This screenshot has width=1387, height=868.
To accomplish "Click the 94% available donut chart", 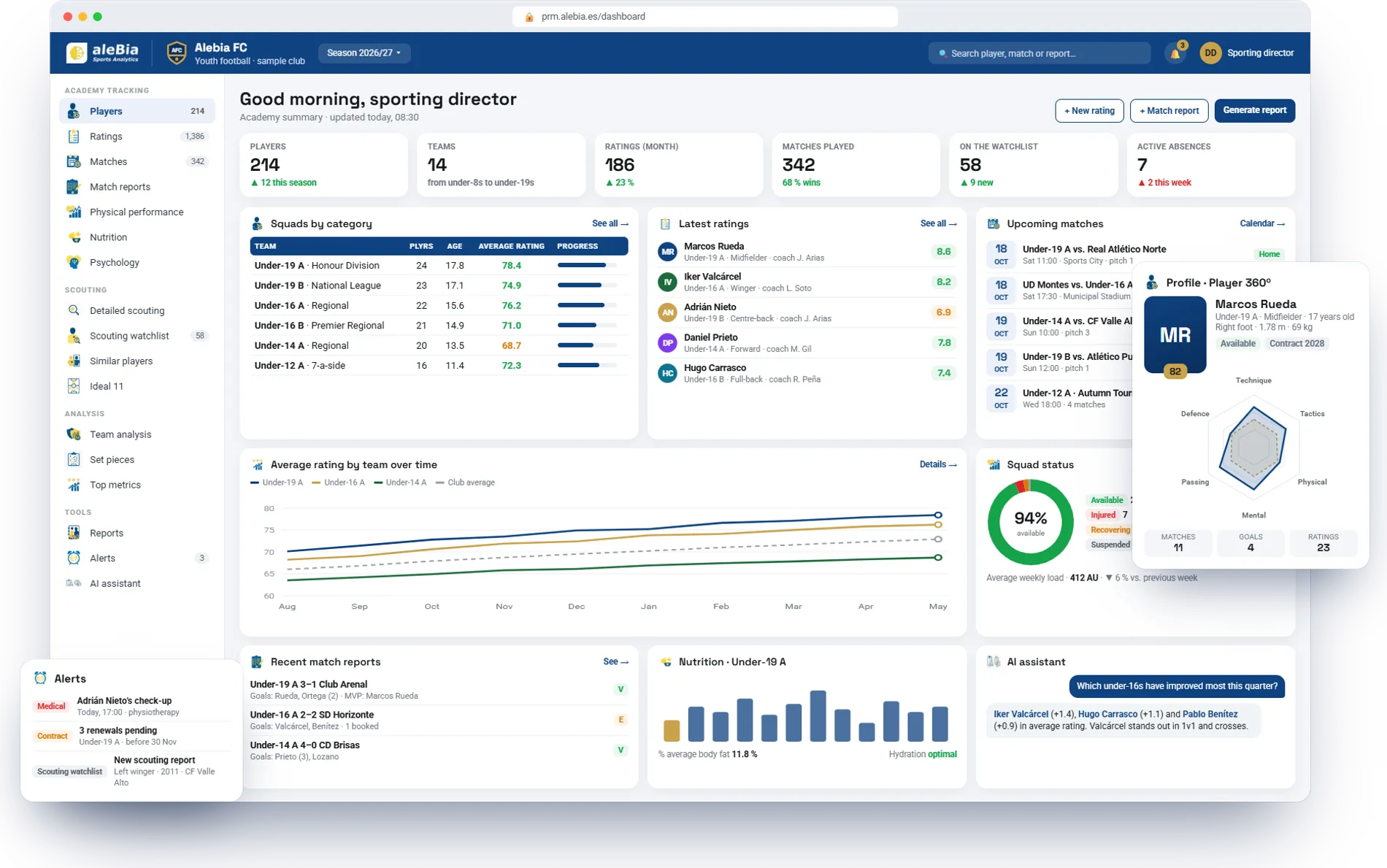I will [1030, 522].
